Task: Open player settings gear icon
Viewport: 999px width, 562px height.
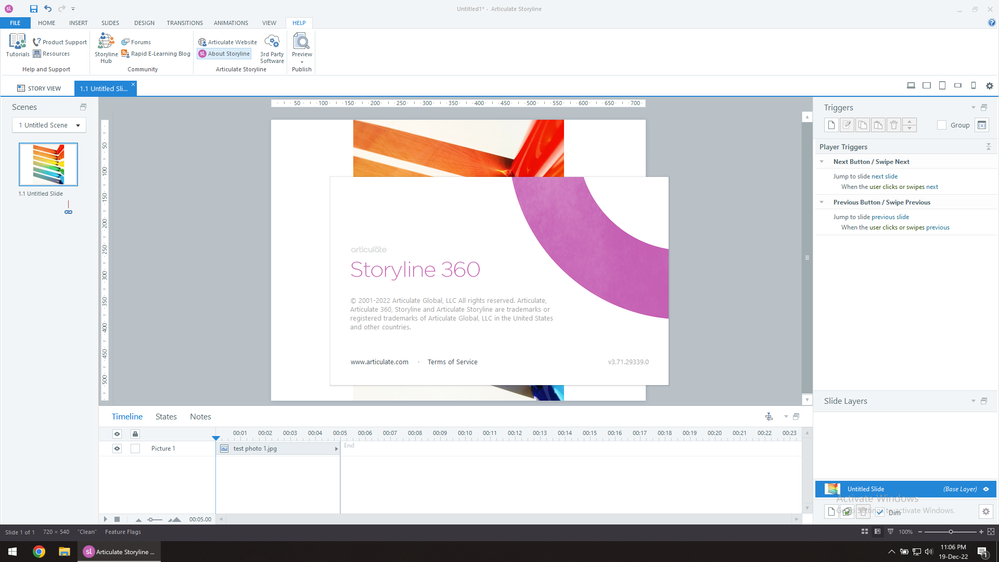Action: pos(989,85)
